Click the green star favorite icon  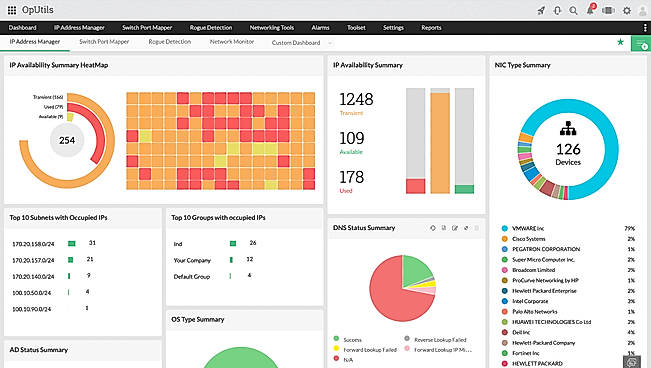tap(620, 42)
